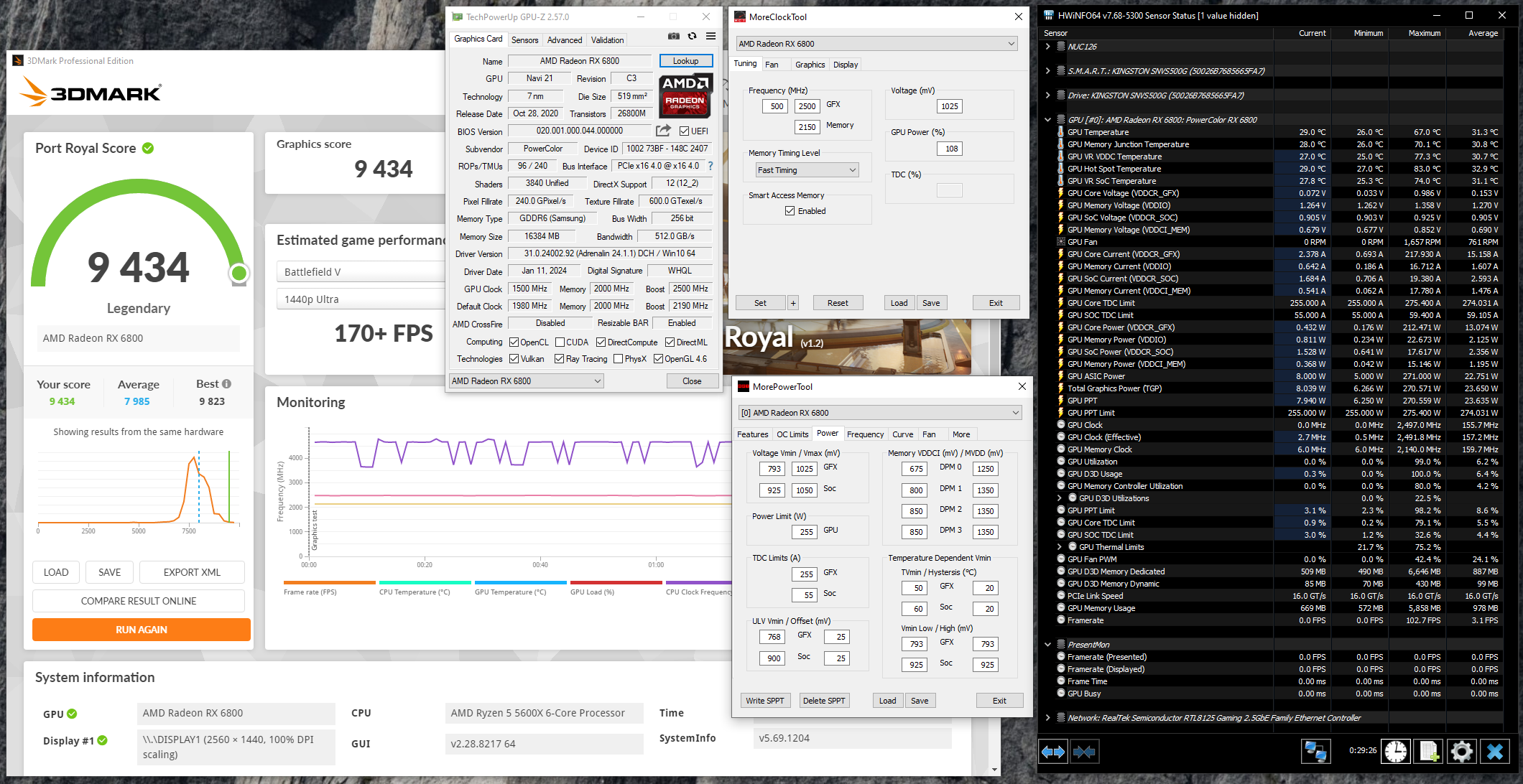The image size is (1523, 784).
Task: Toggle the CUDA checkbox in GPU-Z
Action: [560, 342]
